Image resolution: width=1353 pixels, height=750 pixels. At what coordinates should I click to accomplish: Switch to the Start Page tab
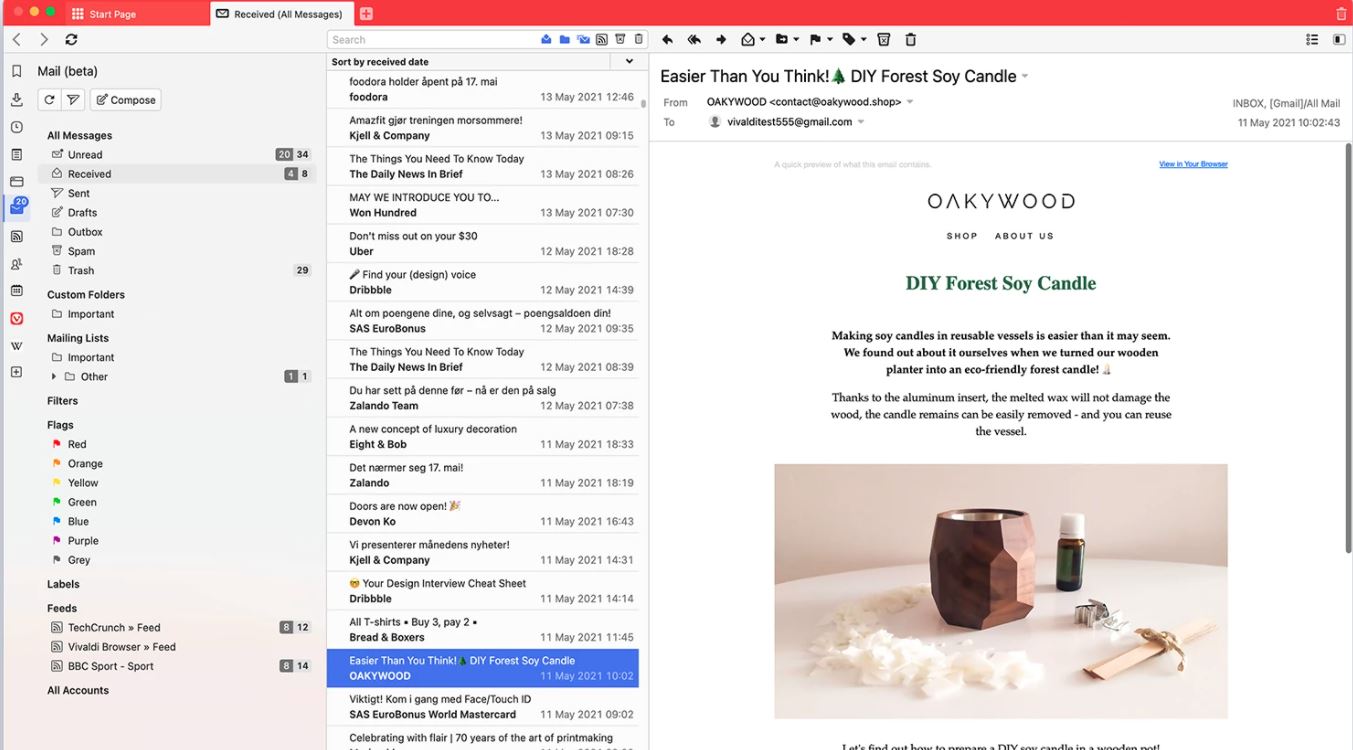[x=136, y=14]
